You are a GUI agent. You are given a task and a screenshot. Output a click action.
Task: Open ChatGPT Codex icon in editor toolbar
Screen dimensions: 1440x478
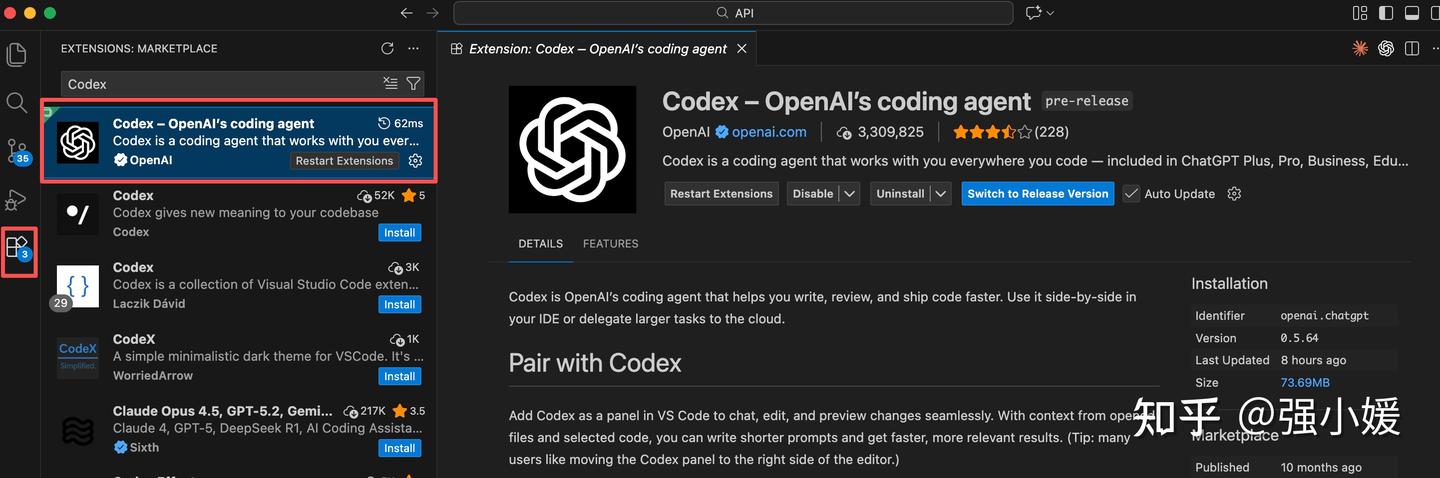pyautogui.click(x=1386, y=48)
